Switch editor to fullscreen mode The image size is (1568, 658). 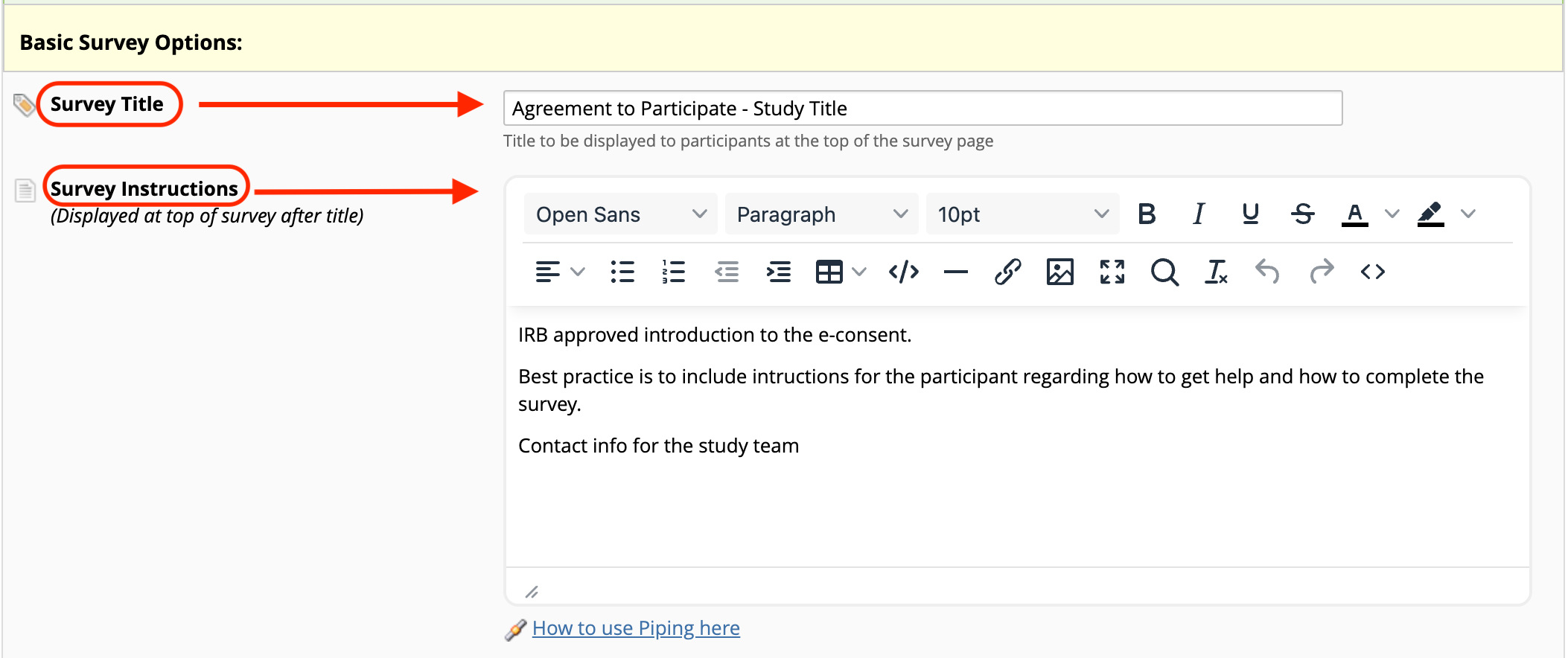tap(1112, 272)
